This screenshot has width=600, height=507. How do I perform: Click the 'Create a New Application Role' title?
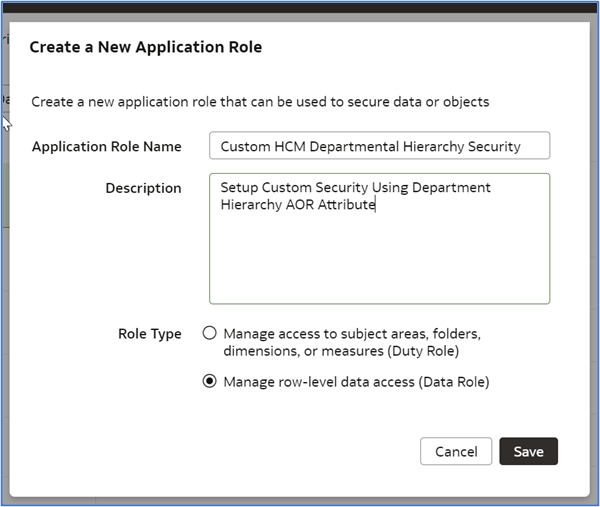(146, 47)
